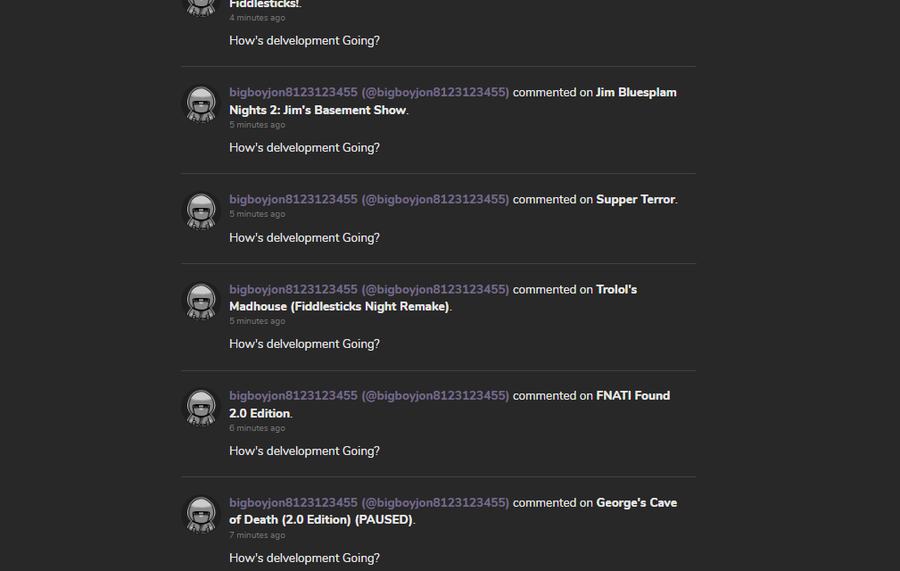Click avatar beside Trolol's Madhouse comment
This screenshot has width=900, height=571.
coord(201,301)
